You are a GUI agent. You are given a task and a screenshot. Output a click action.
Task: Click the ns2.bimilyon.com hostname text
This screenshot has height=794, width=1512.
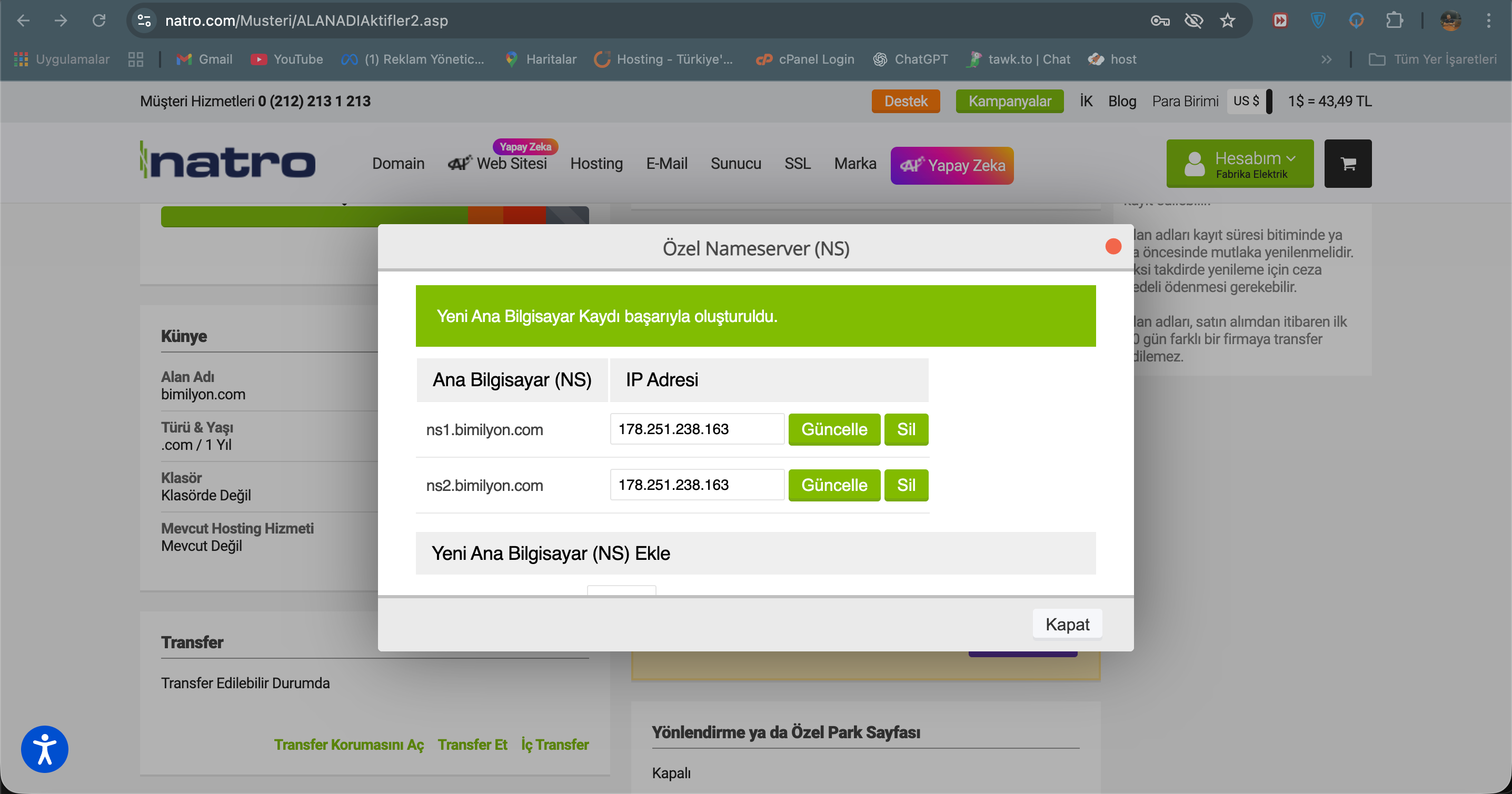coord(484,485)
